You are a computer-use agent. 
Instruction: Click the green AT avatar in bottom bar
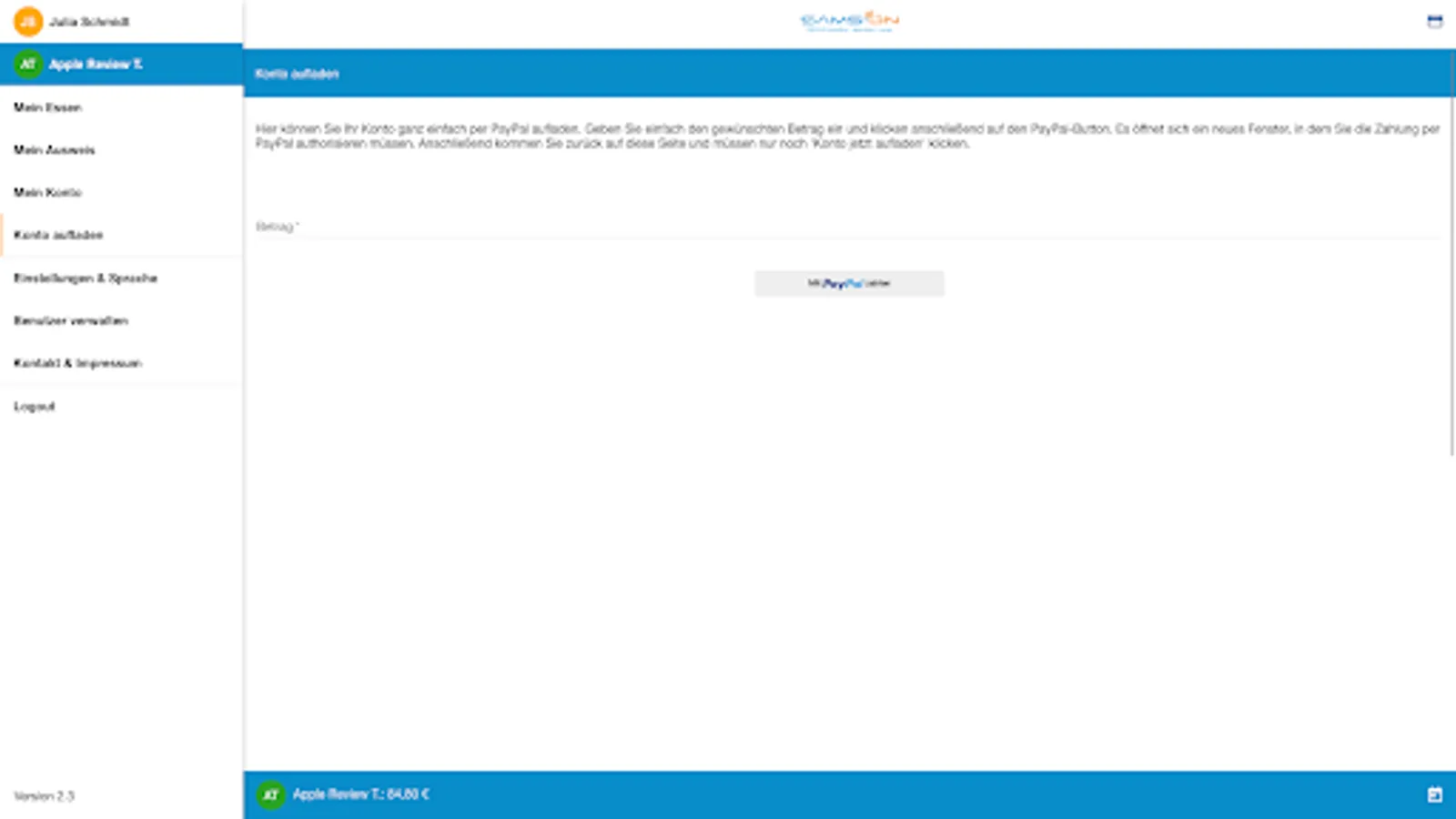click(270, 794)
